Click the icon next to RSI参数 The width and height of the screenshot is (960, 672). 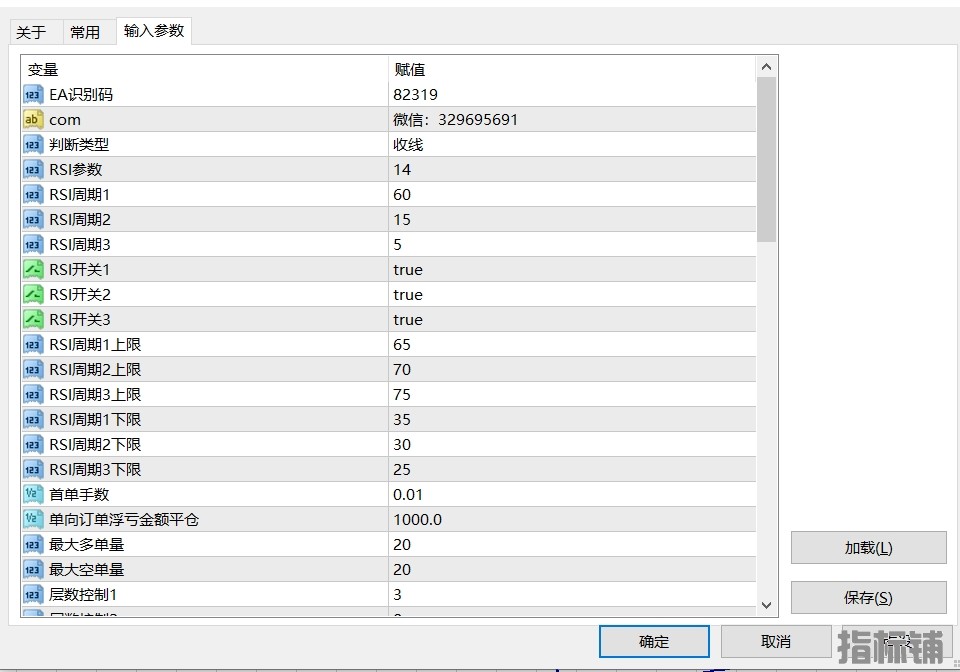[33, 170]
